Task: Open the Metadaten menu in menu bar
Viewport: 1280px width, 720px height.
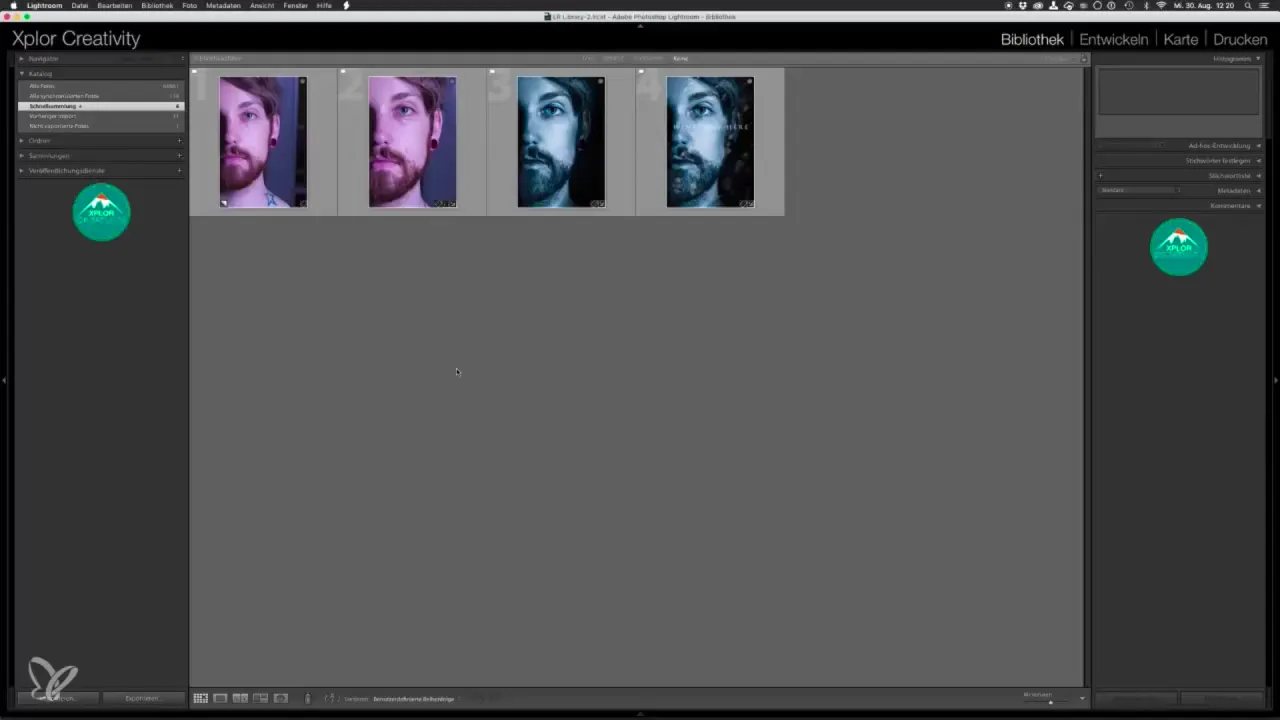Action: click(223, 5)
